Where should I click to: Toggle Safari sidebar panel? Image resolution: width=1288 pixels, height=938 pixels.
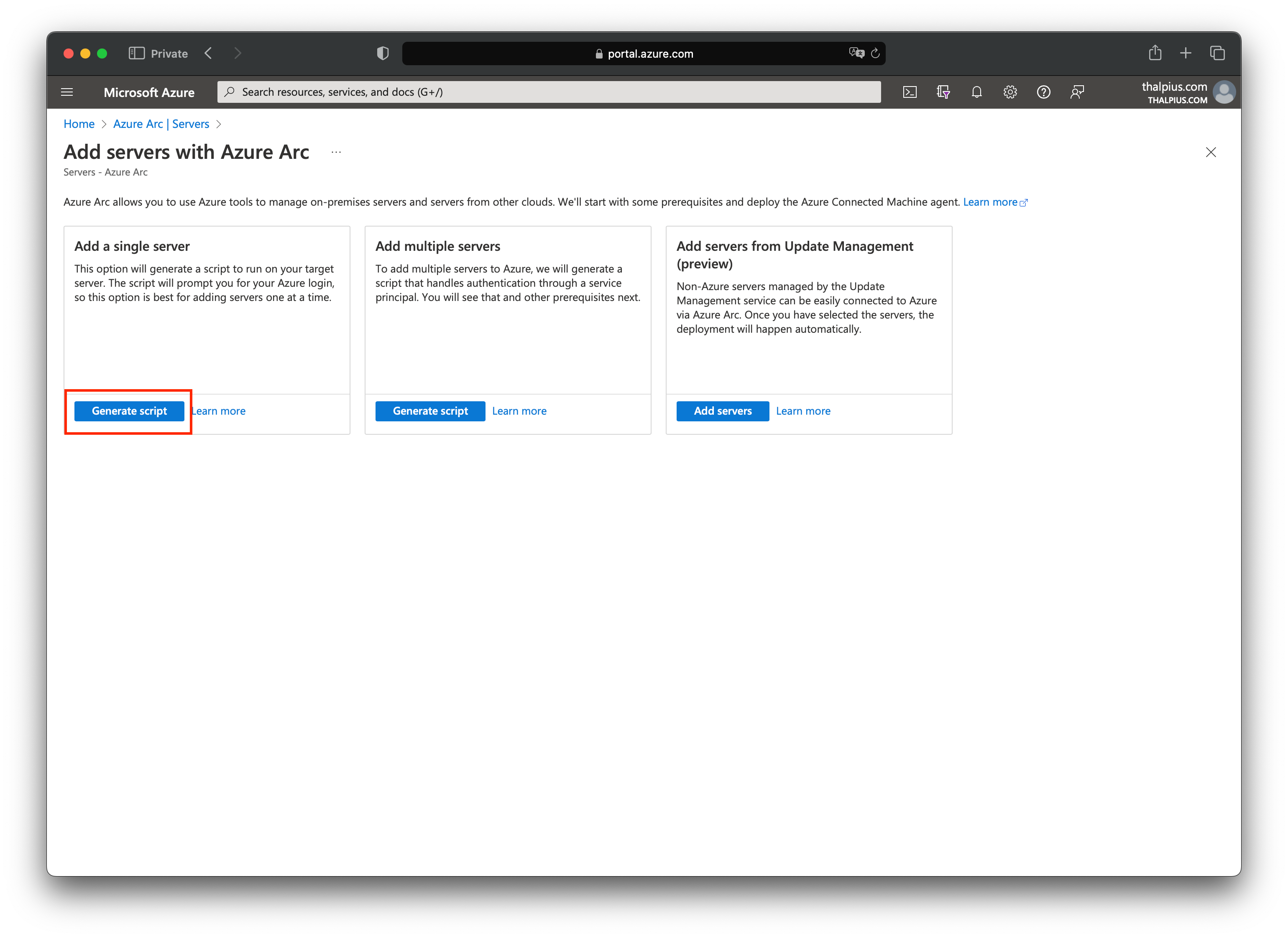point(136,54)
